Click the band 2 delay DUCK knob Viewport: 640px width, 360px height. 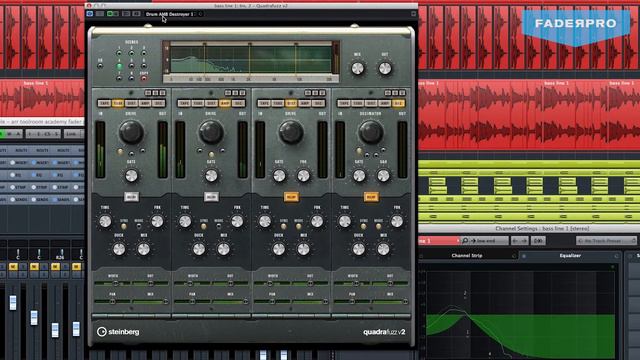tap(199, 249)
